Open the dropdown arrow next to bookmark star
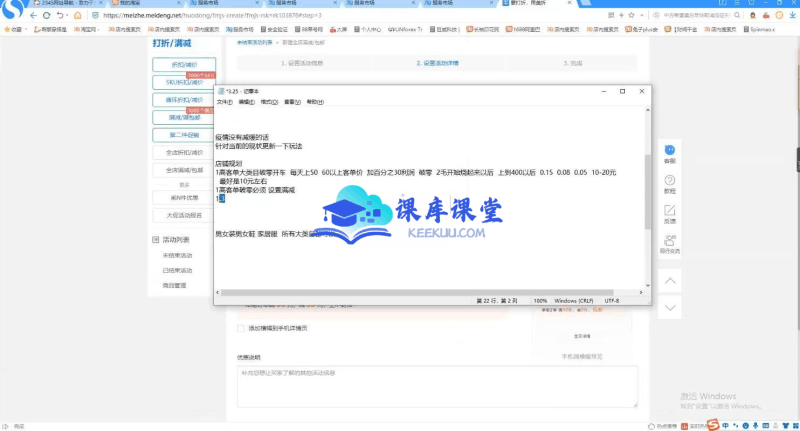The height and width of the screenshot is (431, 800). click(642, 16)
